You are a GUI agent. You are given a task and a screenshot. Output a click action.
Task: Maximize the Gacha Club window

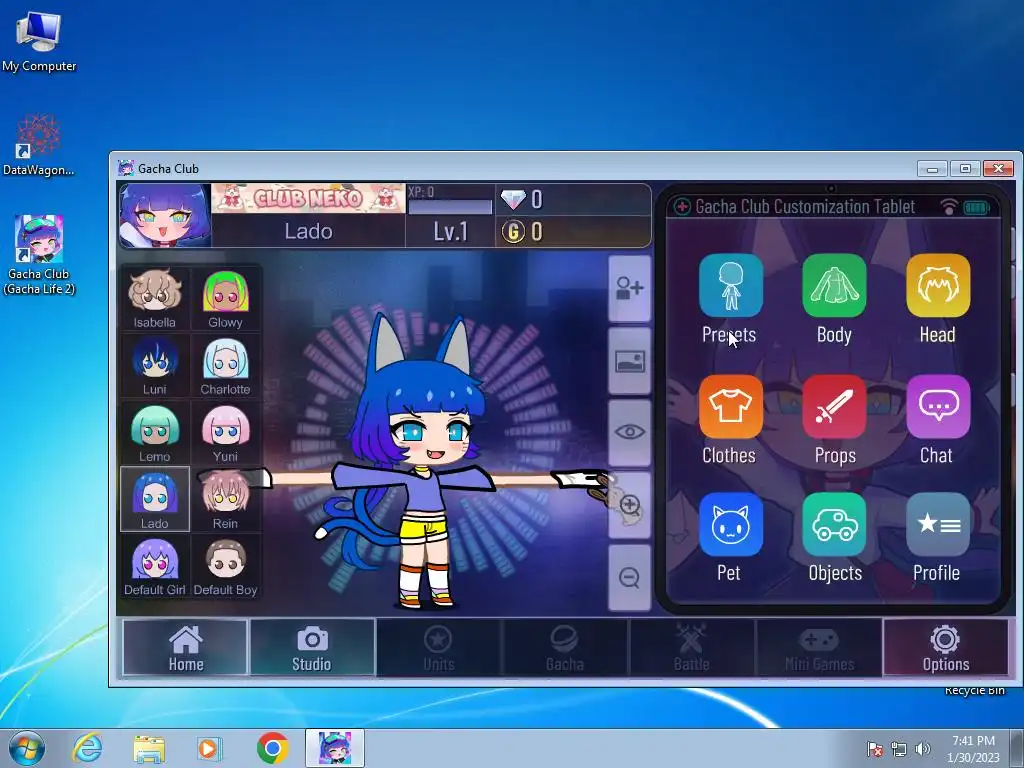click(x=965, y=169)
